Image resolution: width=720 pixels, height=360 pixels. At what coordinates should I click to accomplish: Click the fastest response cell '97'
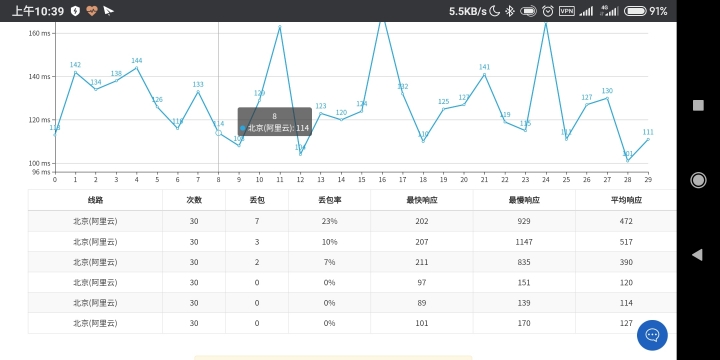(422, 283)
